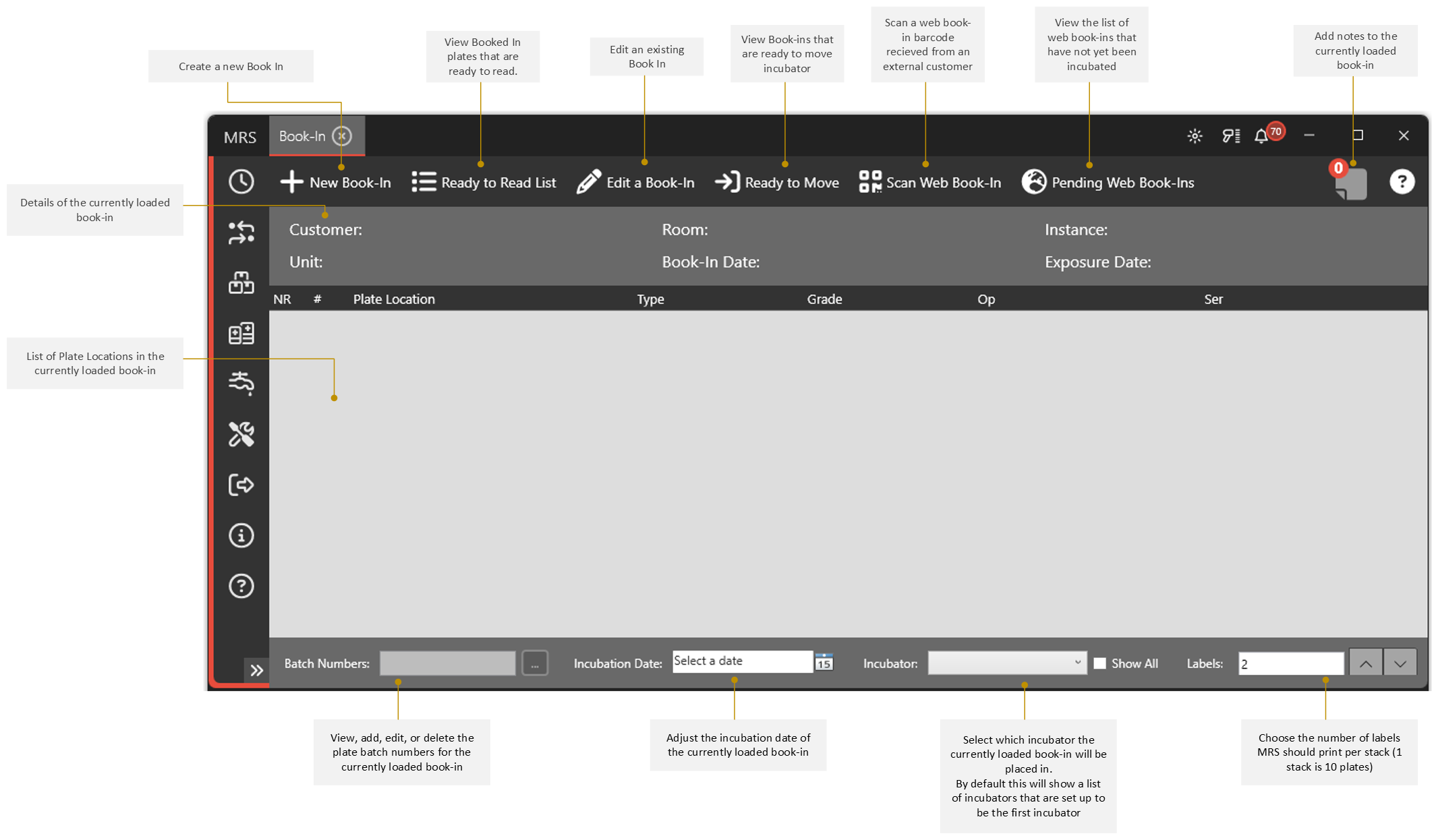Open the notes sticky icon
This screenshot has height=840, width=1438.
tap(1350, 183)
